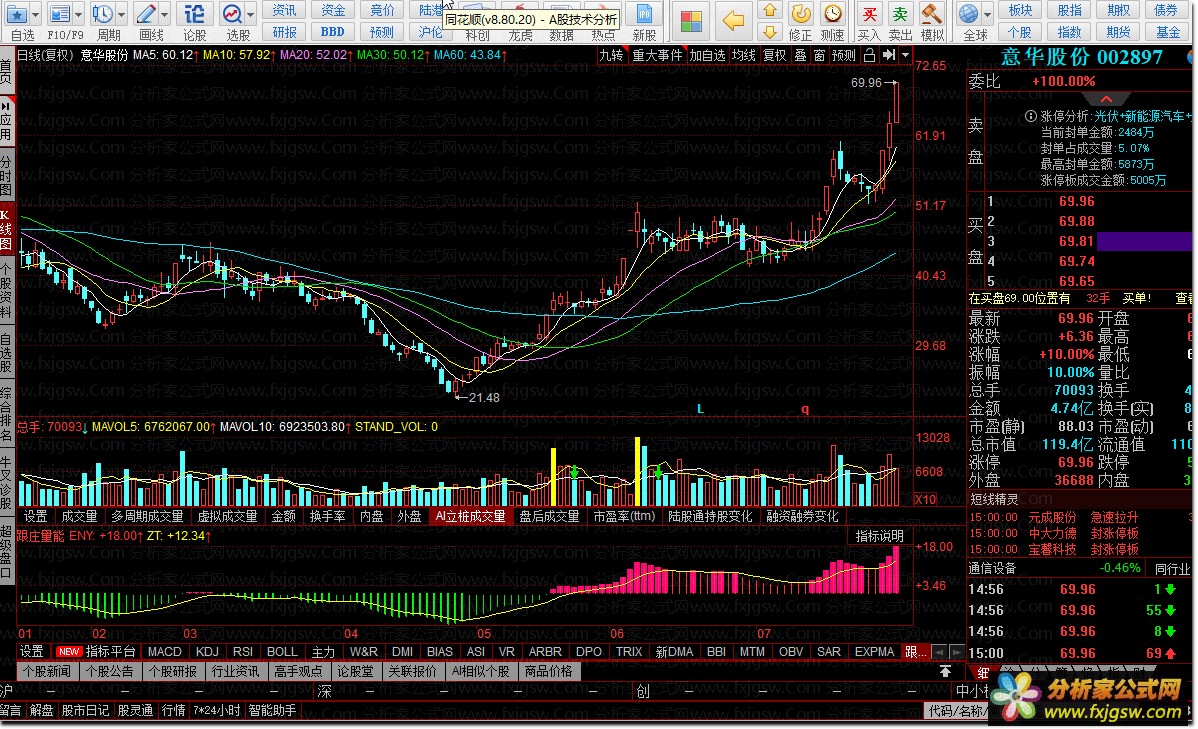Open the 选股 stock screener icon

[x=232, y=14]
